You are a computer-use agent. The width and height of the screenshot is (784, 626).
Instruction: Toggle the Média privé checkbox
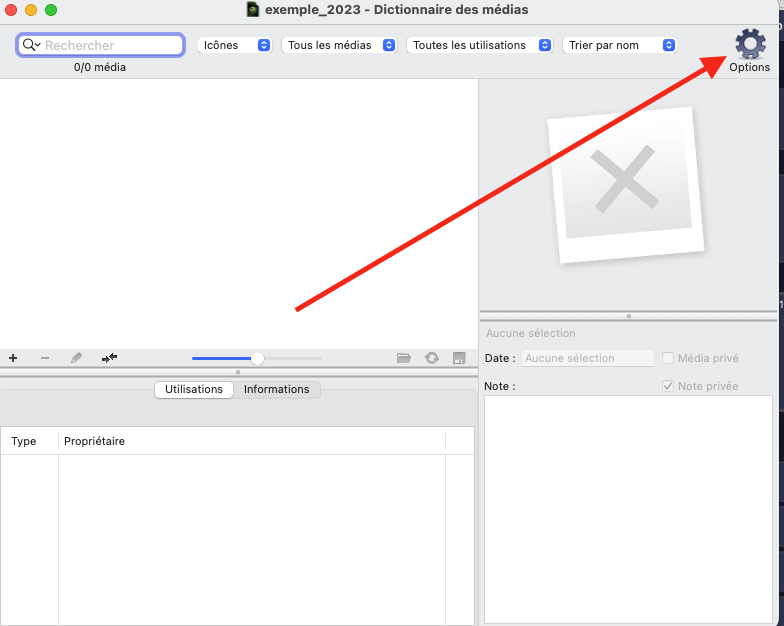pos(668,358)
